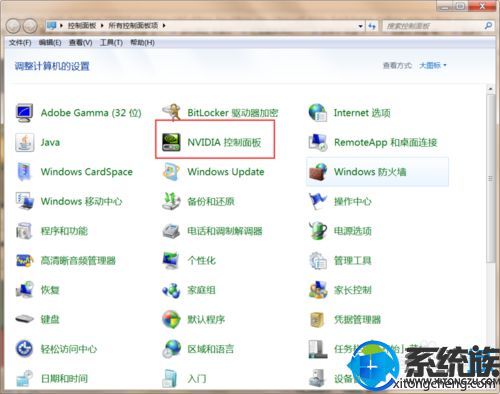
Task: Open the 凭据管理器 vault icon
Action: (x=318, y=319)
